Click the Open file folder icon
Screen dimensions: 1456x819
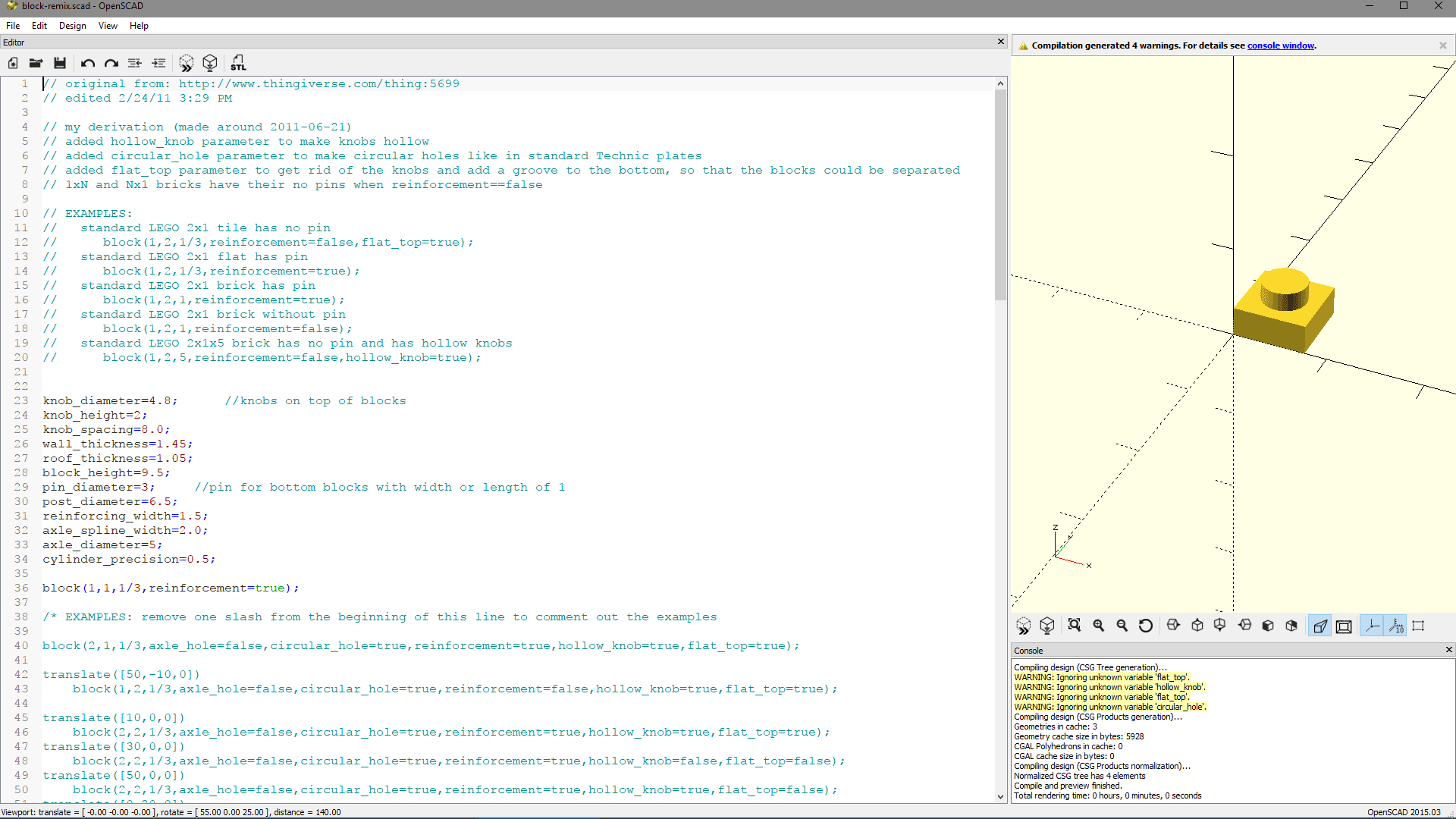(x=36, y=63)
